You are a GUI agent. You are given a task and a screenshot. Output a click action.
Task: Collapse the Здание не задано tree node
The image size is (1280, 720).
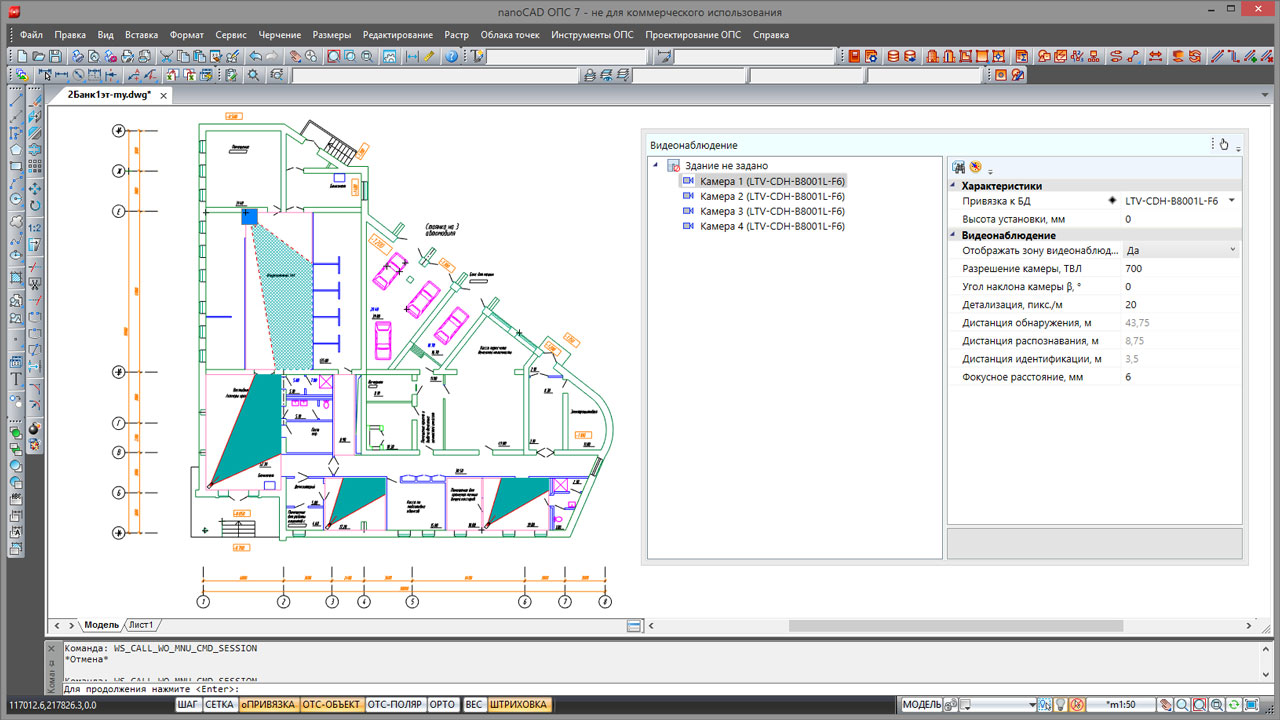point(655,166)
